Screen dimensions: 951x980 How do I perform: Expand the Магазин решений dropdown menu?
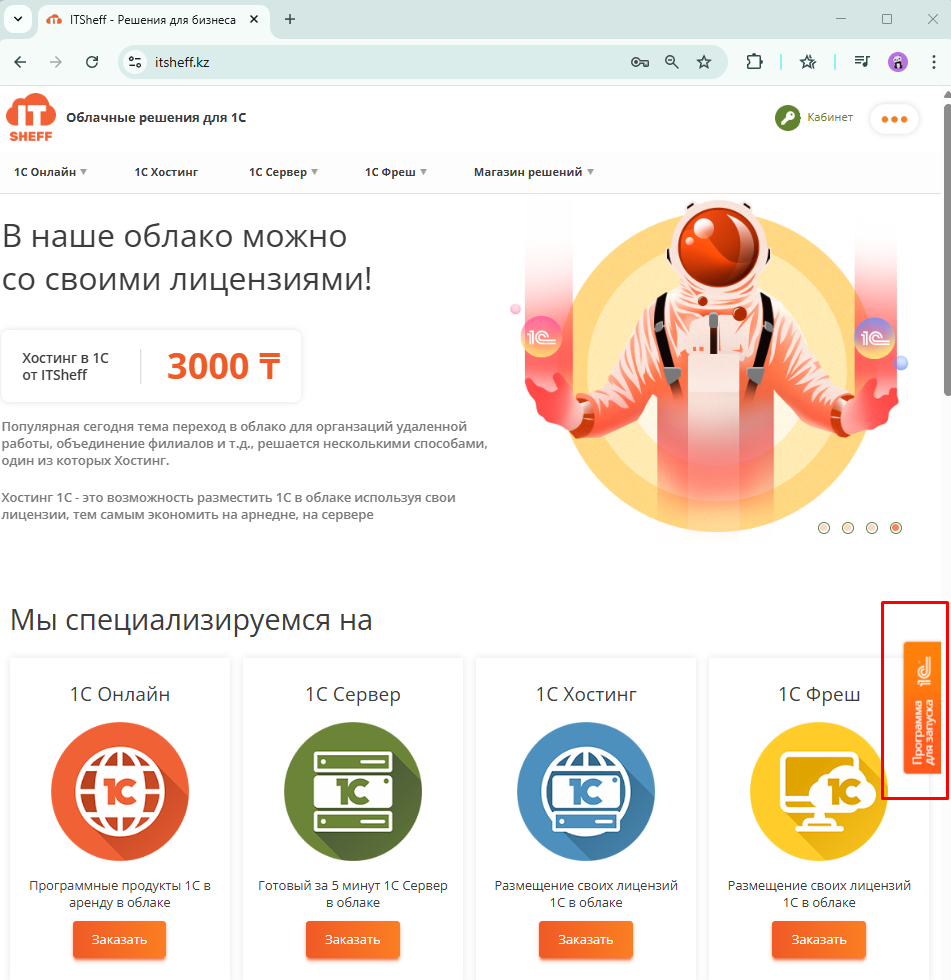533,172
